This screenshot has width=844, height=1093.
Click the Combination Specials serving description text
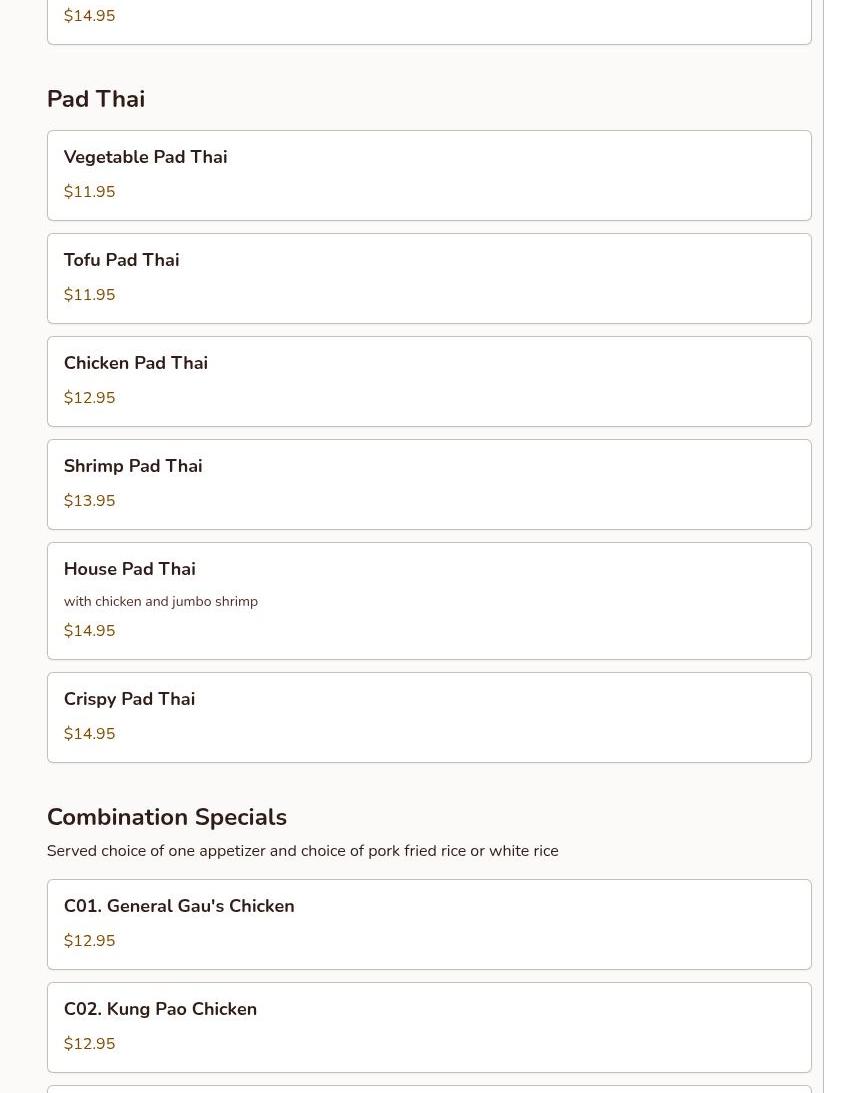point(302,851)
